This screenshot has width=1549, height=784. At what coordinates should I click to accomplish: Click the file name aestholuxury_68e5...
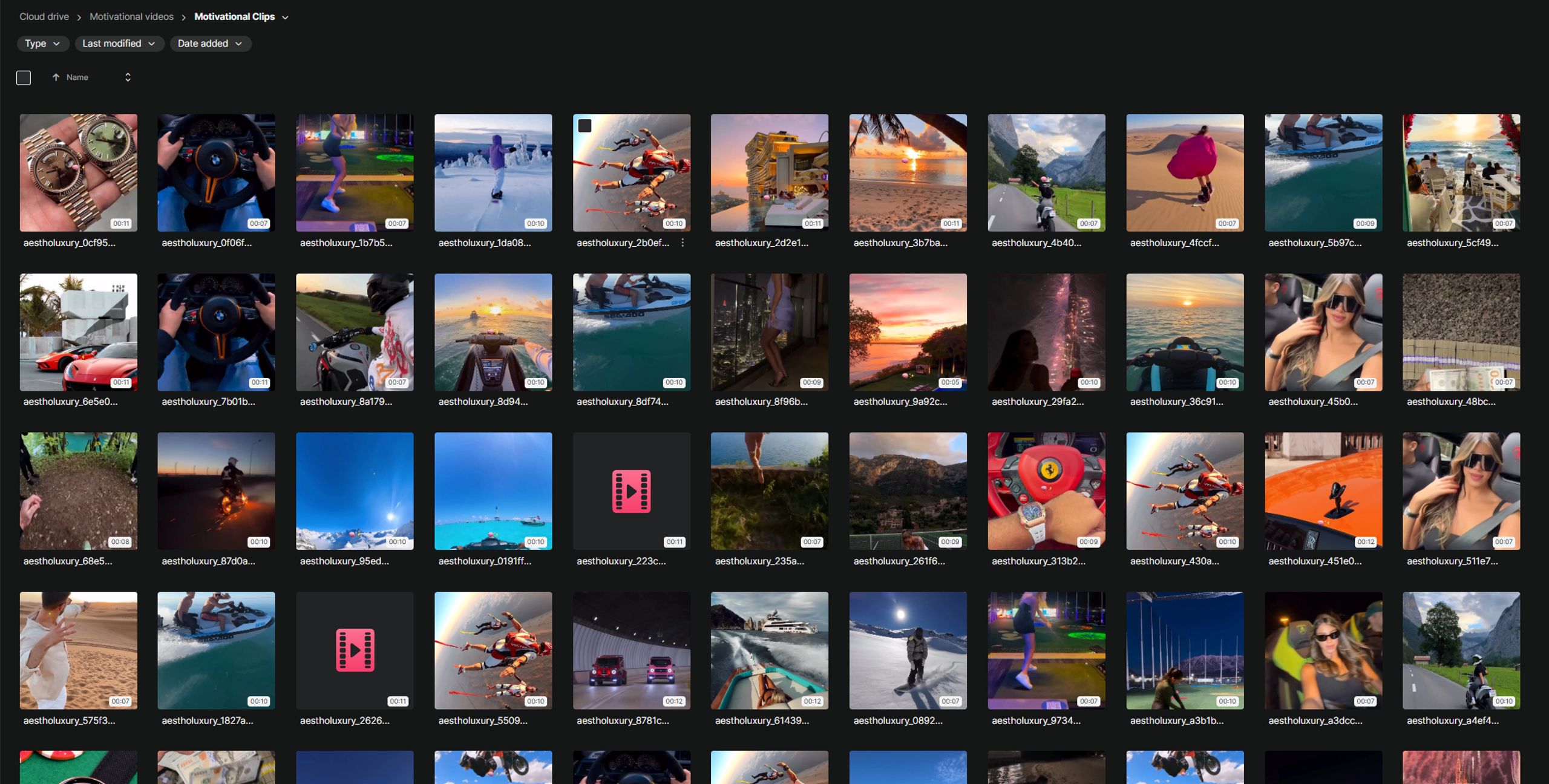[x=68, y=561]
